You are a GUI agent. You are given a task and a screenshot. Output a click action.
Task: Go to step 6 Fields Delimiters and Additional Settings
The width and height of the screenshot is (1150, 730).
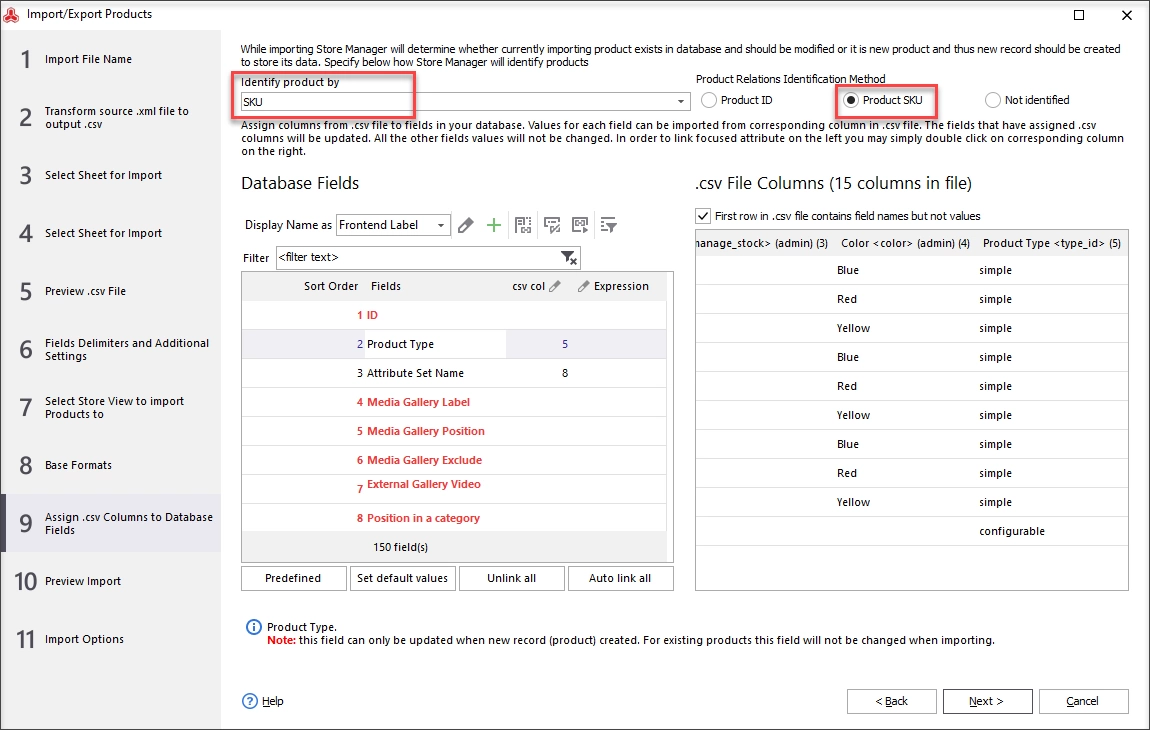point(111,349)
